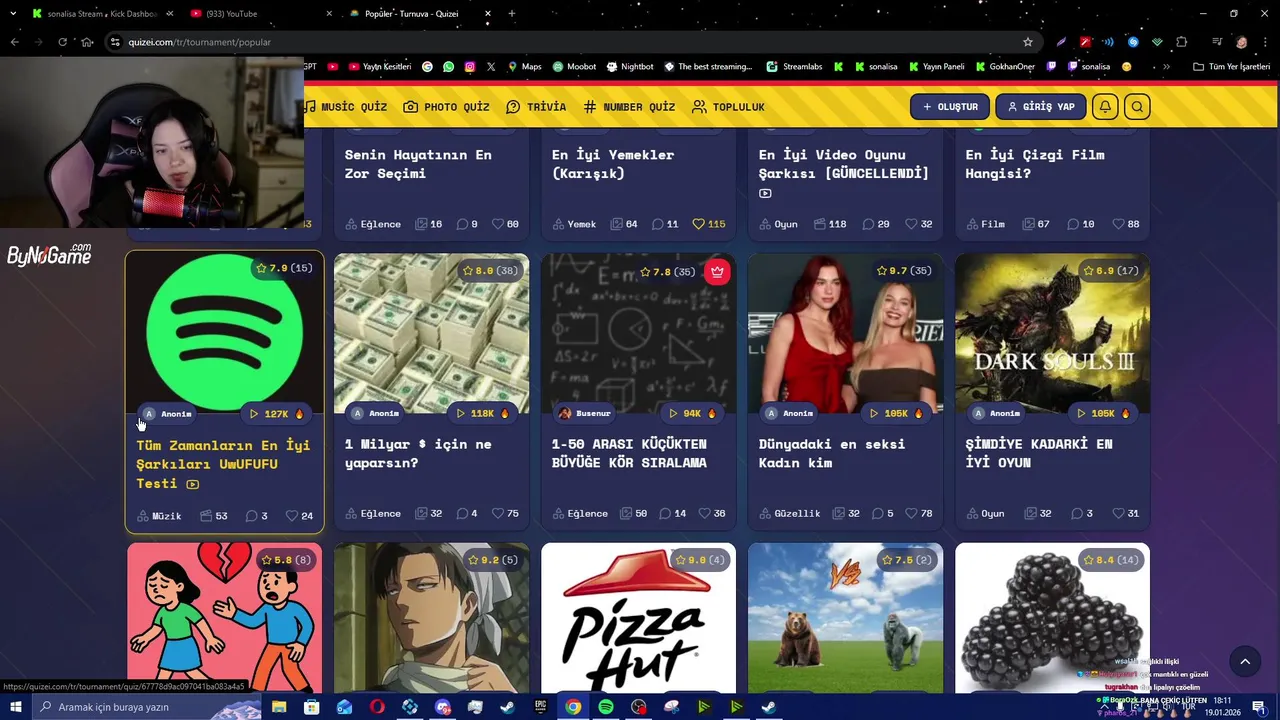This screenshot has width=1280, height=720.
Task: Open the Yayın Paneli bookmark
Action: [x=936, y=67]
